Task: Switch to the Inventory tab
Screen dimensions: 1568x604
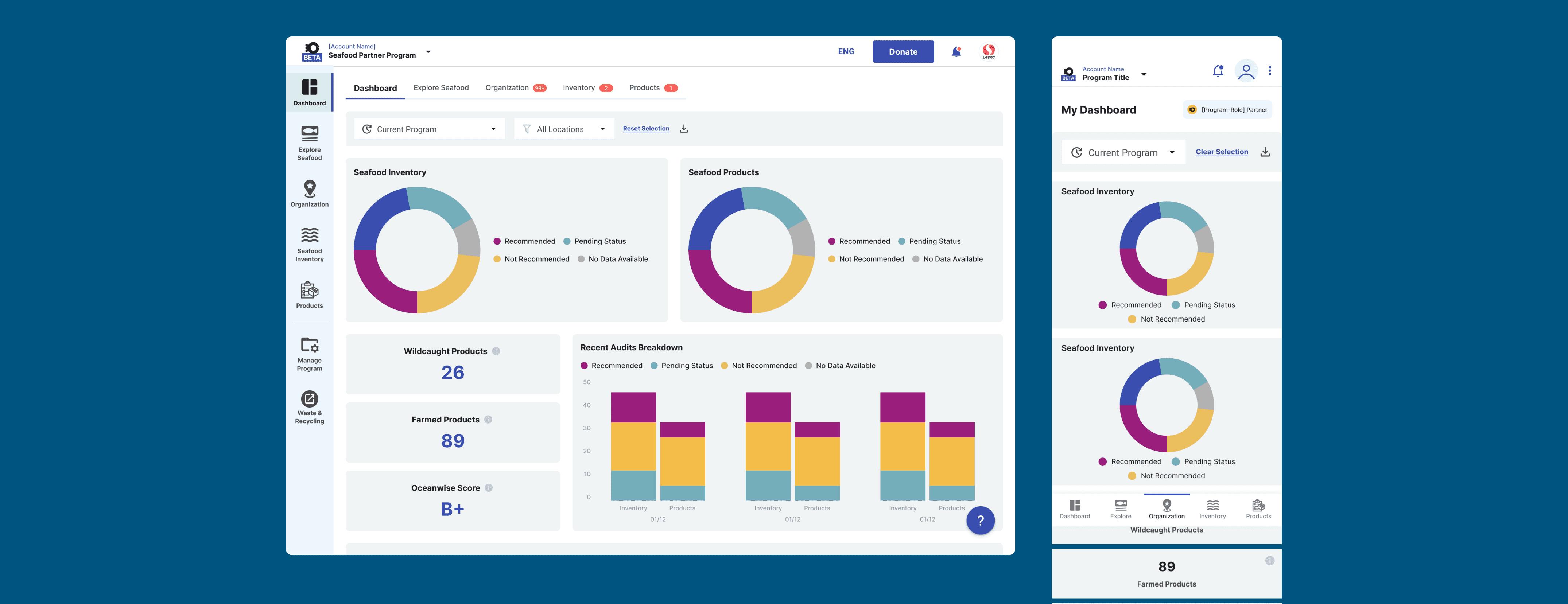Action: click(x=579, y=87)
